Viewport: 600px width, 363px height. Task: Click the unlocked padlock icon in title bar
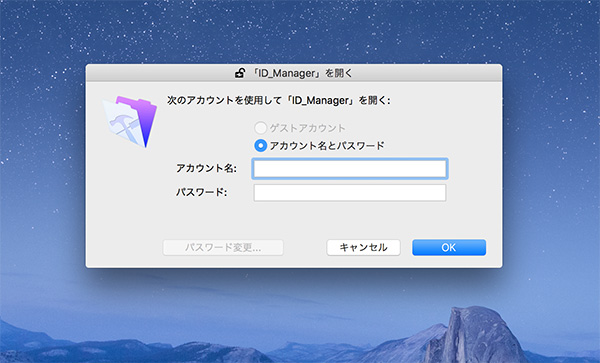(x=240, y=73)
